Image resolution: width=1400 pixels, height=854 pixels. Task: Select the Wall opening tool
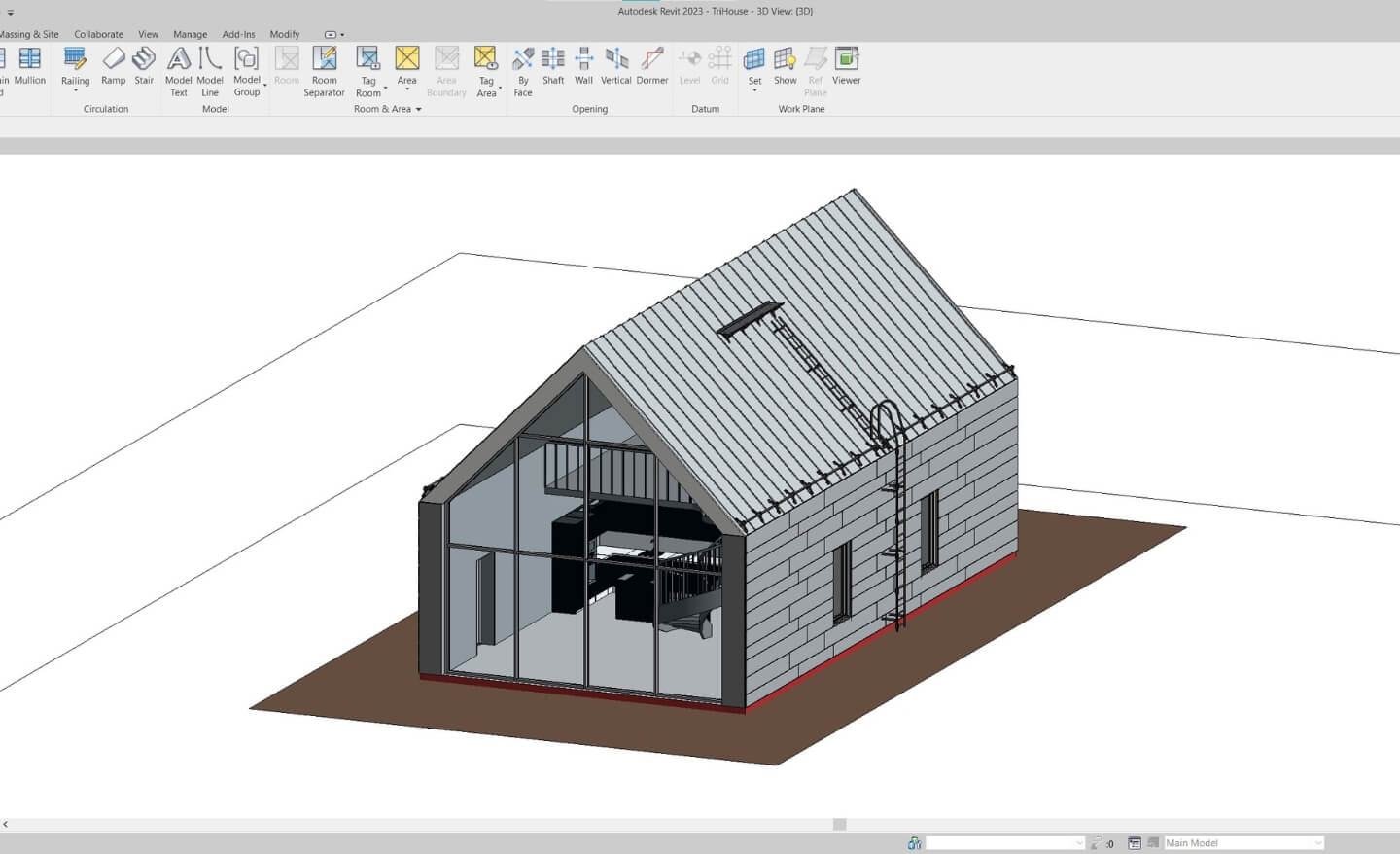point(583,66)
